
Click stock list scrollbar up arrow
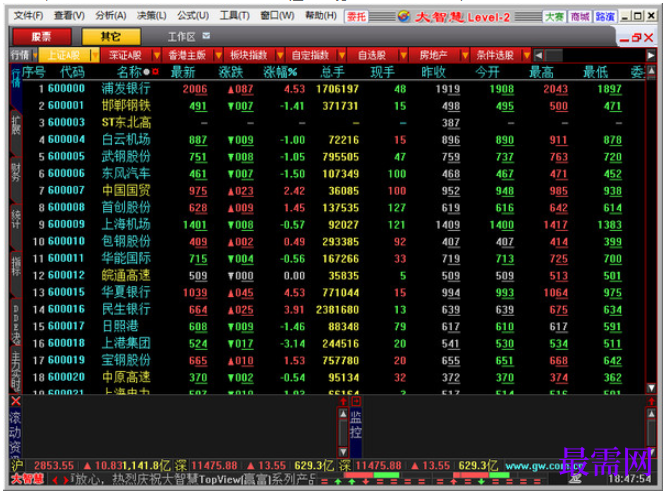pos(651,71)
